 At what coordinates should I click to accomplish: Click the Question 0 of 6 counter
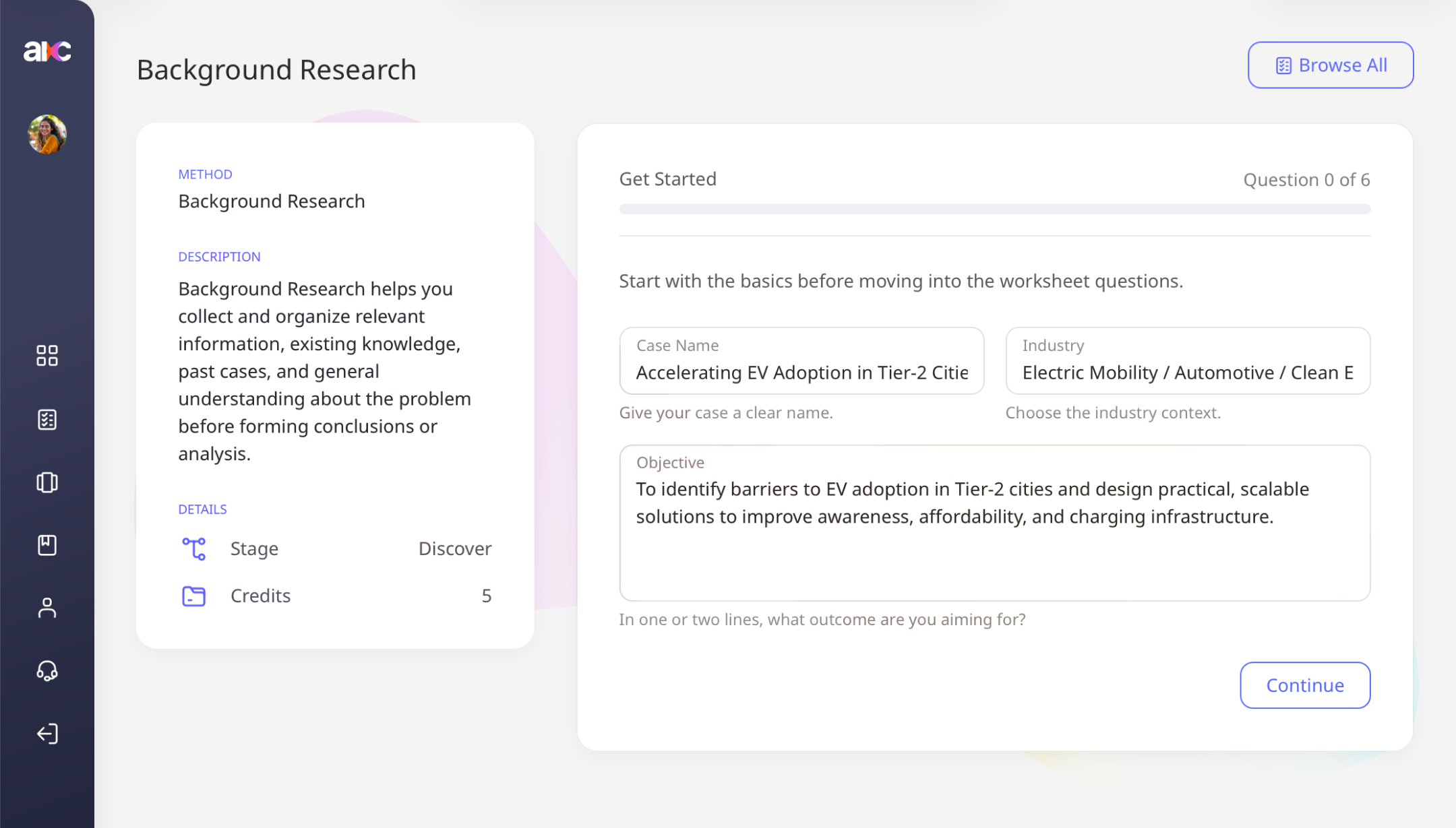(x=1305, y=179)
